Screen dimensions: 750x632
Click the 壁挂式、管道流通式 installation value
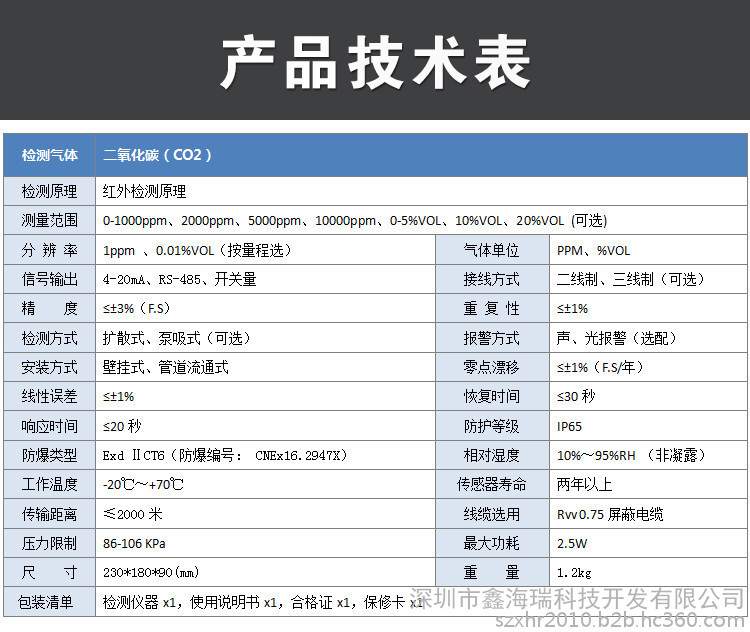pos(165,367)
